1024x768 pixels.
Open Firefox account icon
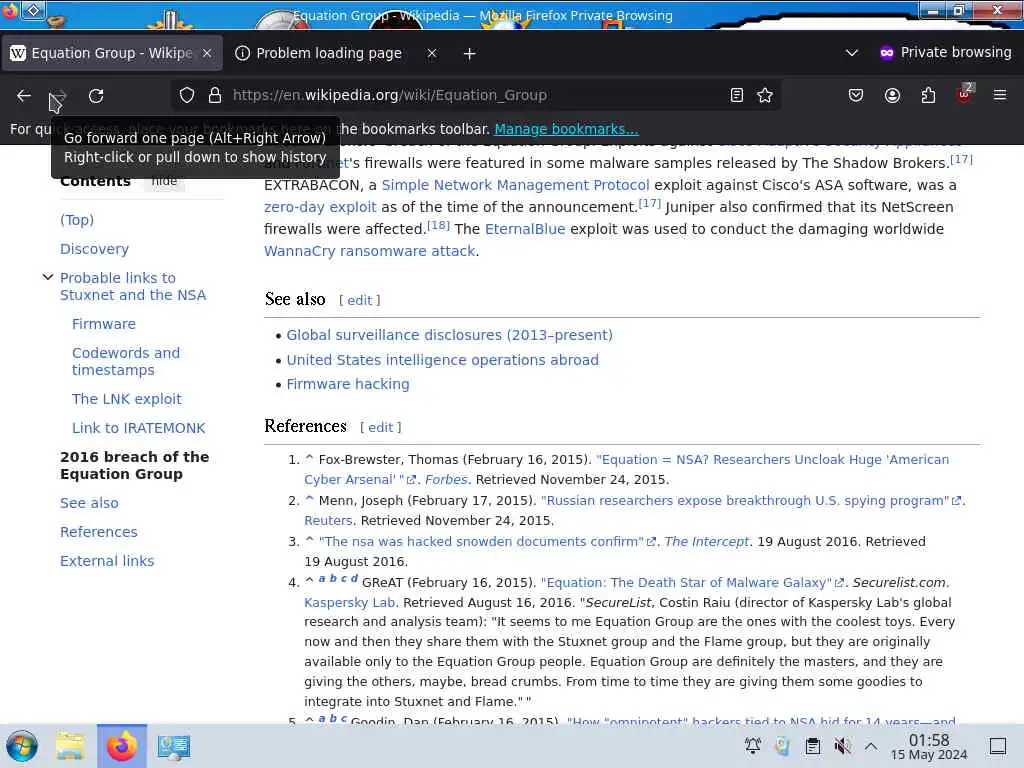[x=892, y=95]
